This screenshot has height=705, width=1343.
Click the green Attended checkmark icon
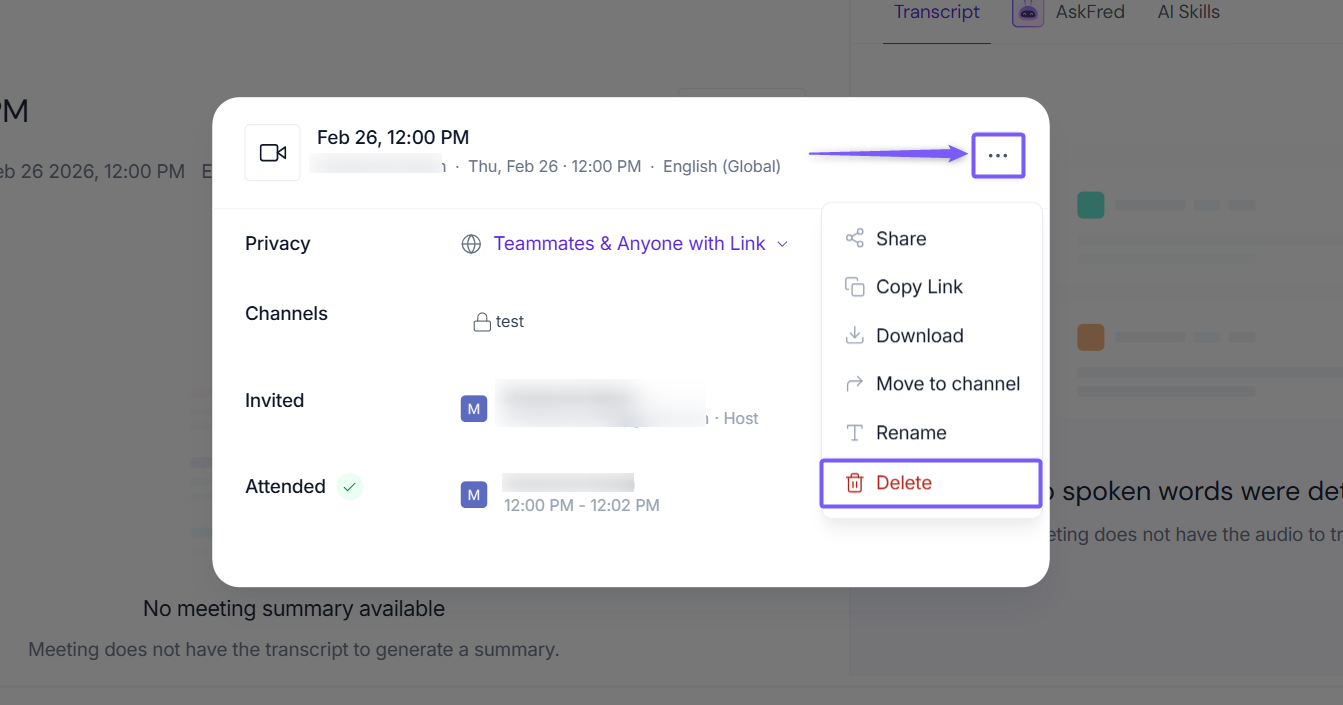349,487
